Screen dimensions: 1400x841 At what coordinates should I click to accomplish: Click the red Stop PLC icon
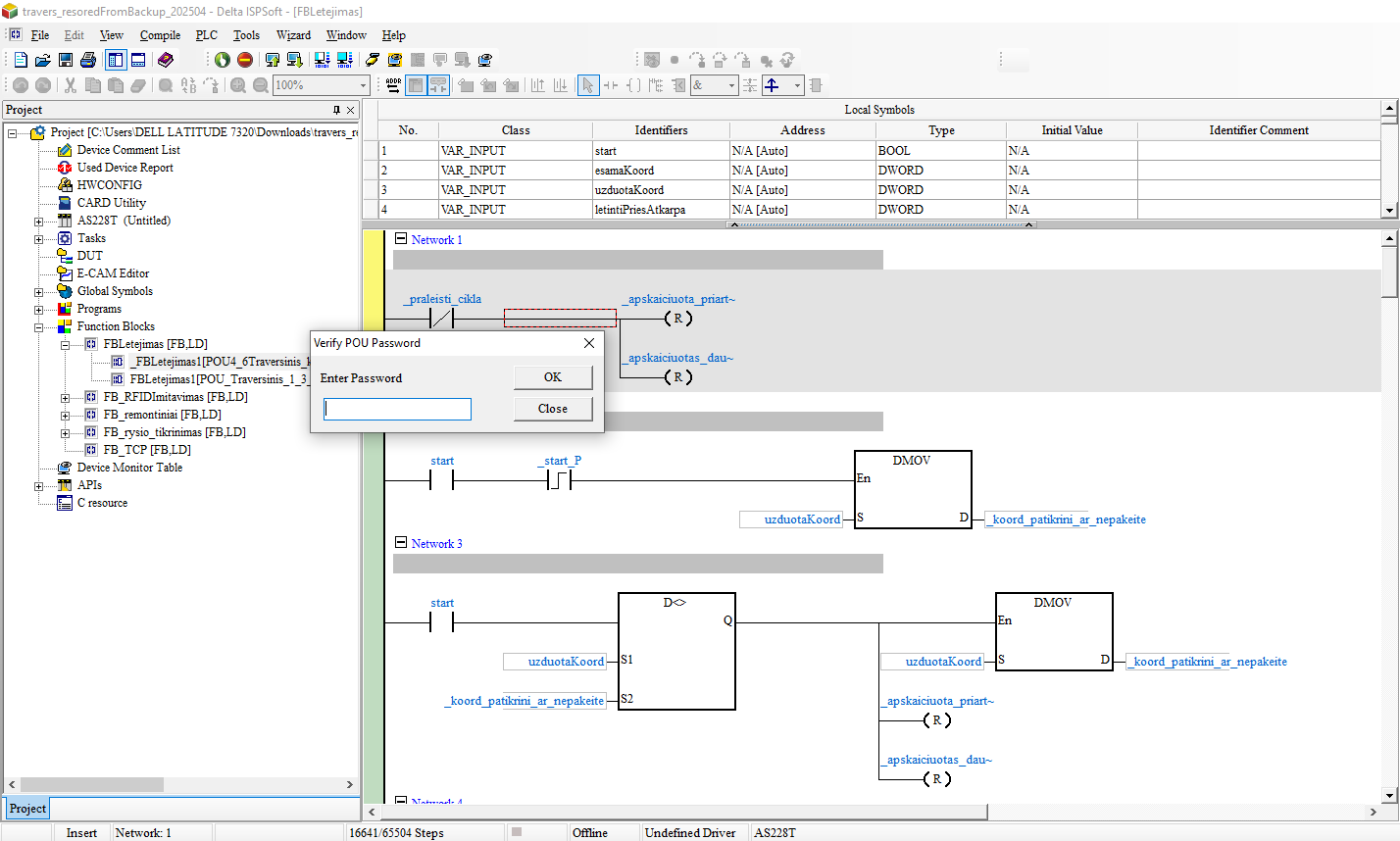[x=245, y=60]
